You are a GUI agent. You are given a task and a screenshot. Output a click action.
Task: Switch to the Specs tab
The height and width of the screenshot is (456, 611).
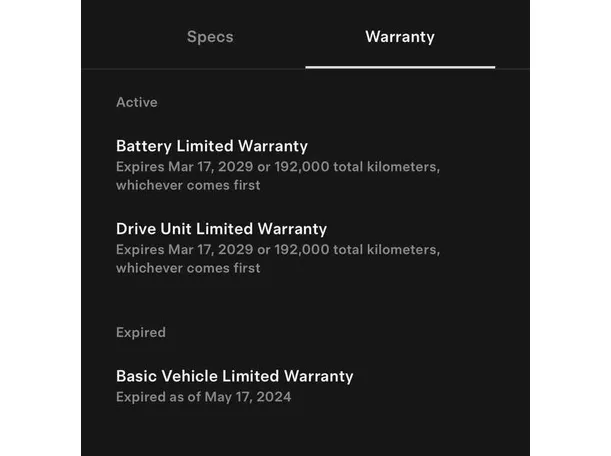[210, 37]
